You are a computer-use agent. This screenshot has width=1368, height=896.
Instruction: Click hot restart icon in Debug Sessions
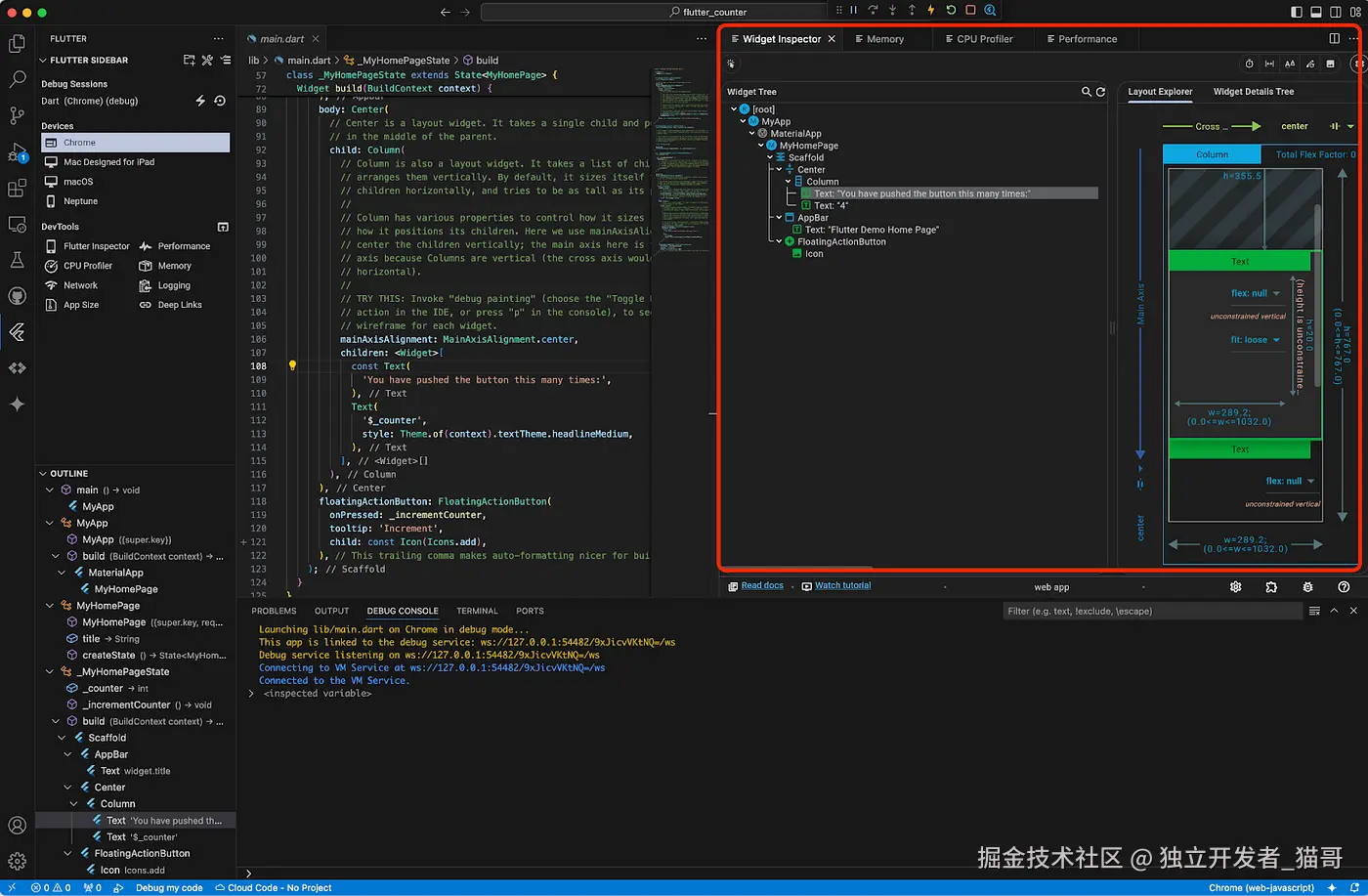click(x=220, y=101)
